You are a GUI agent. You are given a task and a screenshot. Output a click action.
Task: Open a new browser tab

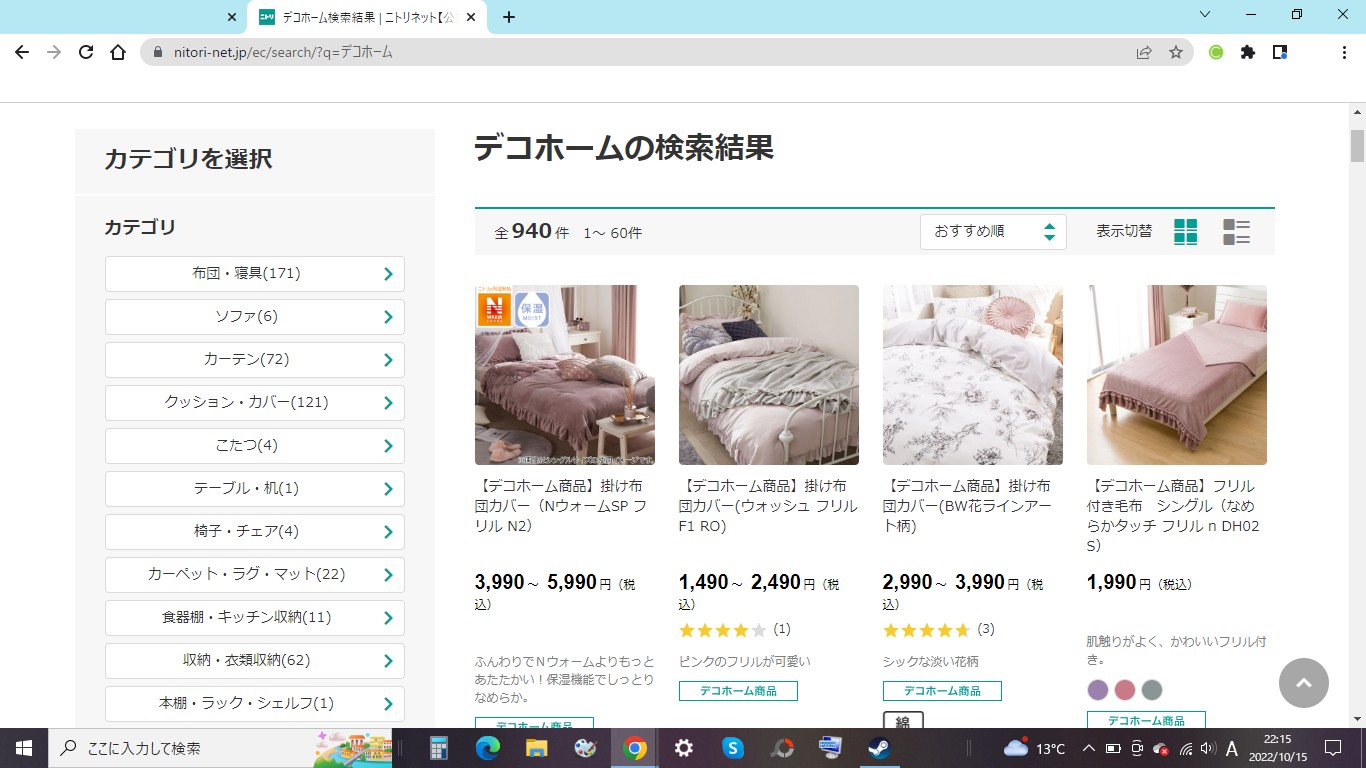tap(509, 17)
